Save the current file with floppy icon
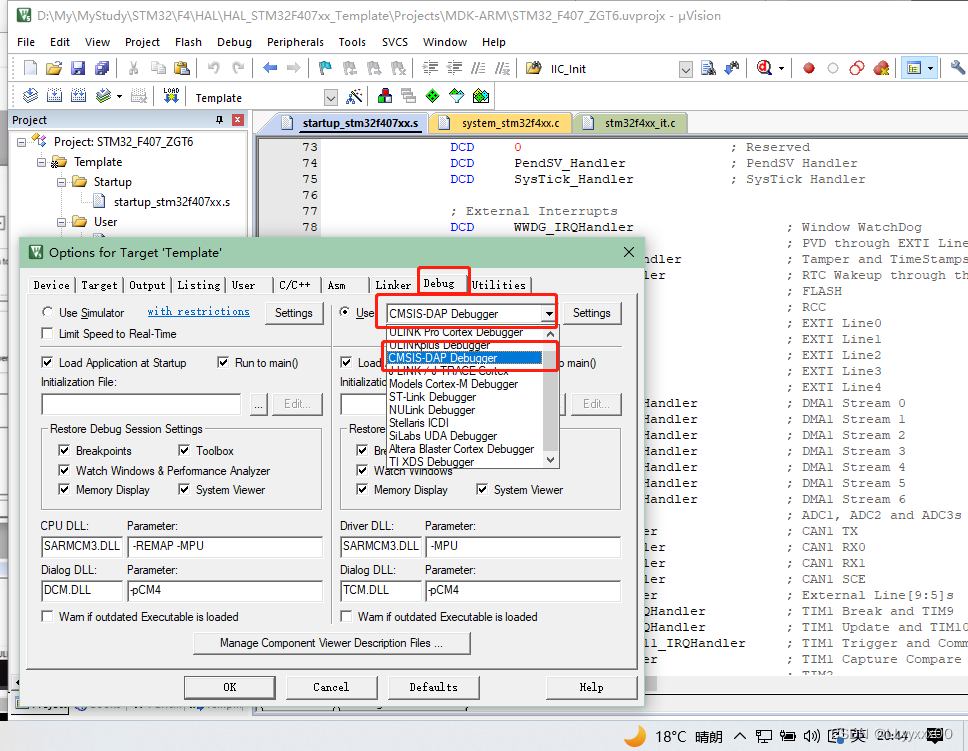Viewport: 968px width, 751px height. click(78, 68)
